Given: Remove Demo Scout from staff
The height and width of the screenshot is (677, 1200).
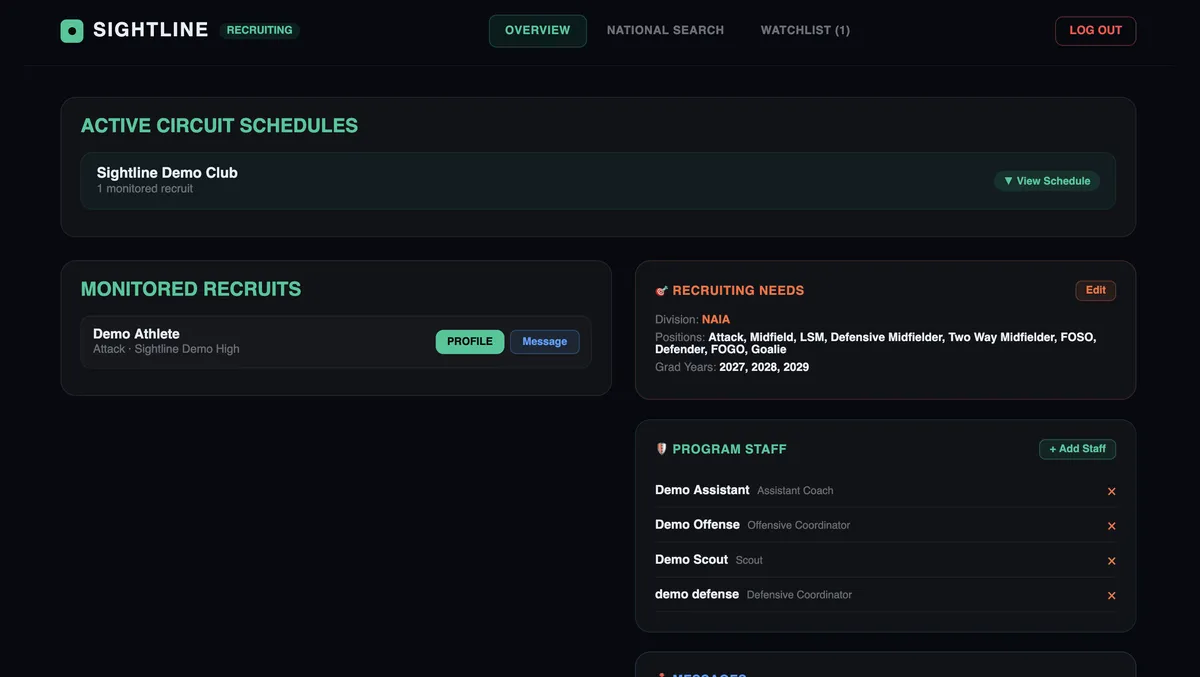Looking at the screenshot, I should point(1111,561).
